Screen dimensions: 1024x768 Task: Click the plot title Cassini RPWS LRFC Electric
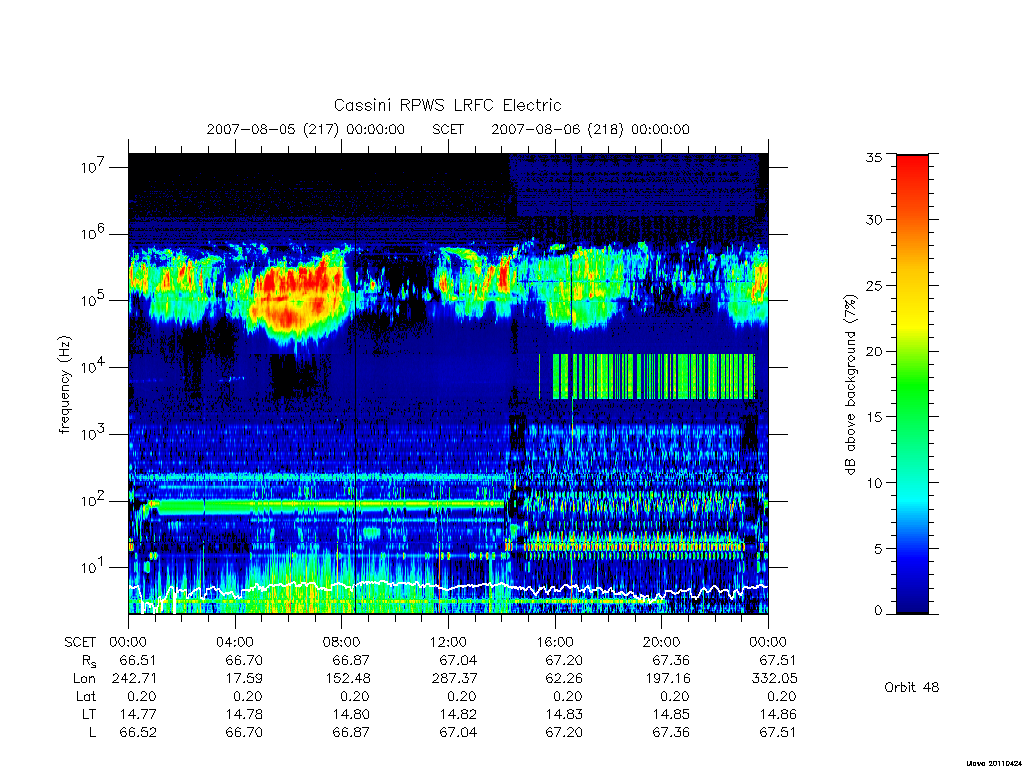pyautogui.click(x=447, y=105)
